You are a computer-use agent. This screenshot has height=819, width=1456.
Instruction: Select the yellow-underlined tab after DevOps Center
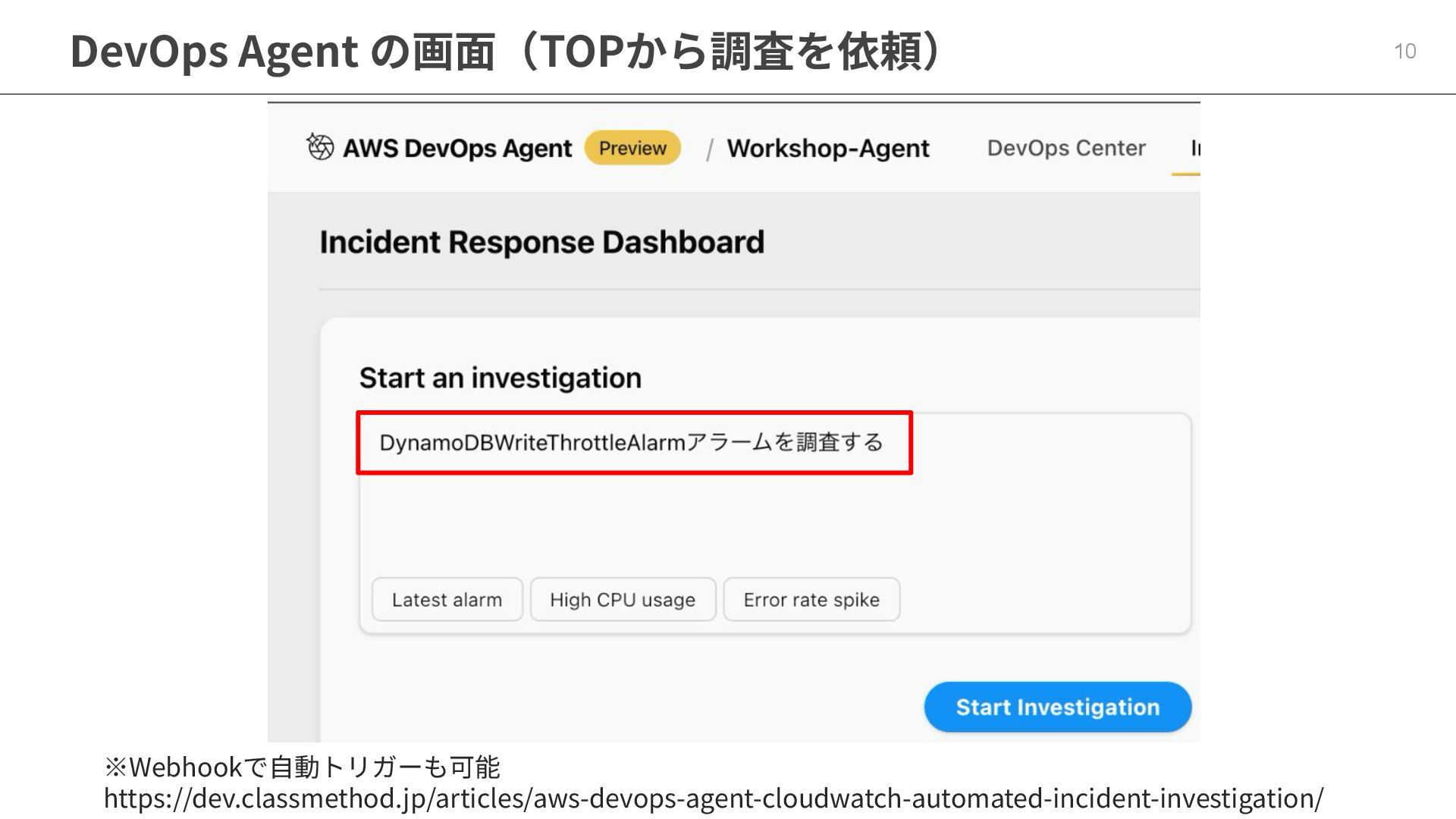pos(1192,149)
